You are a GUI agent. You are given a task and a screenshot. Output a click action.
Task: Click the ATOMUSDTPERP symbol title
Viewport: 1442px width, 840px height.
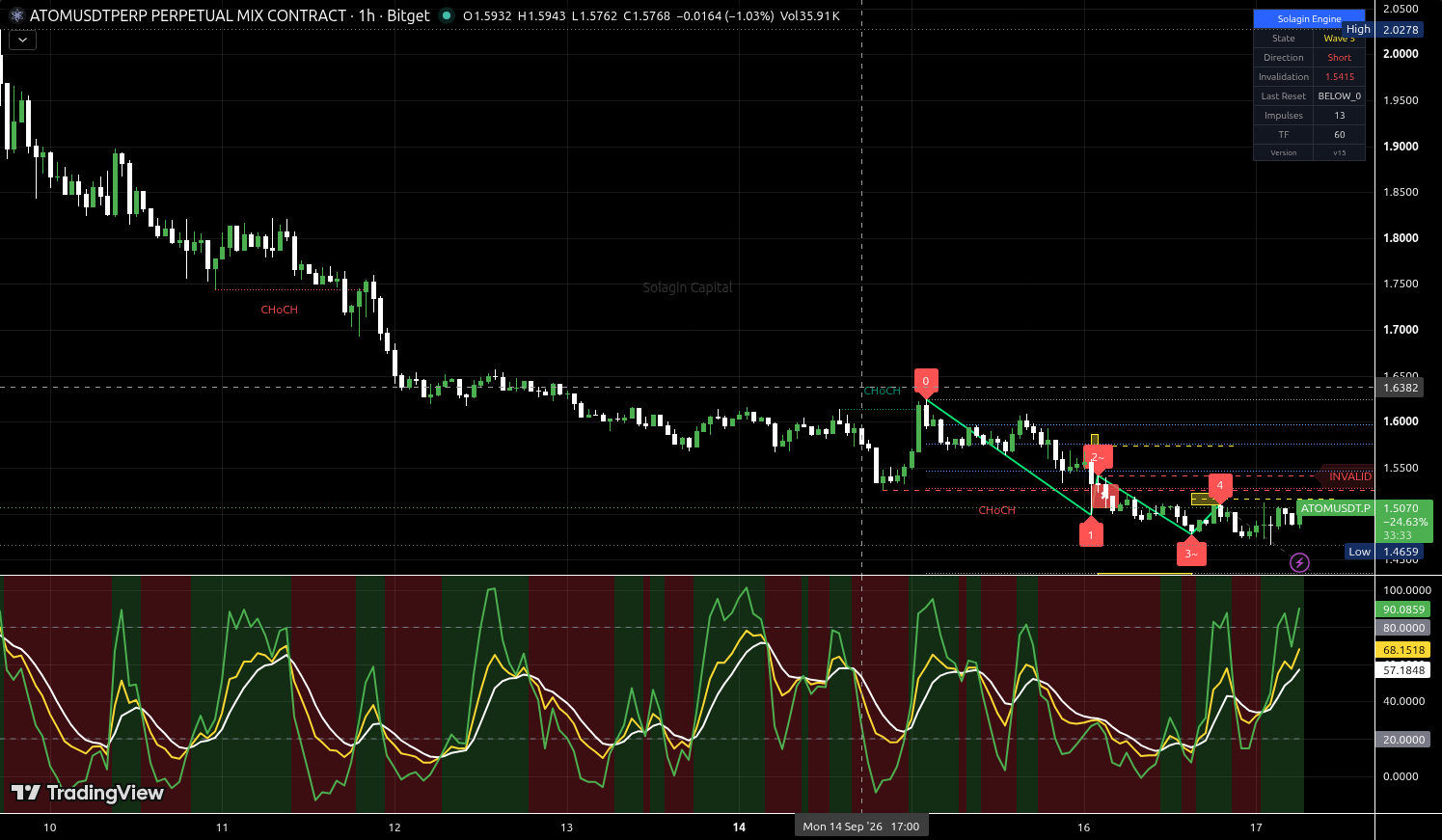click(188, 15)
